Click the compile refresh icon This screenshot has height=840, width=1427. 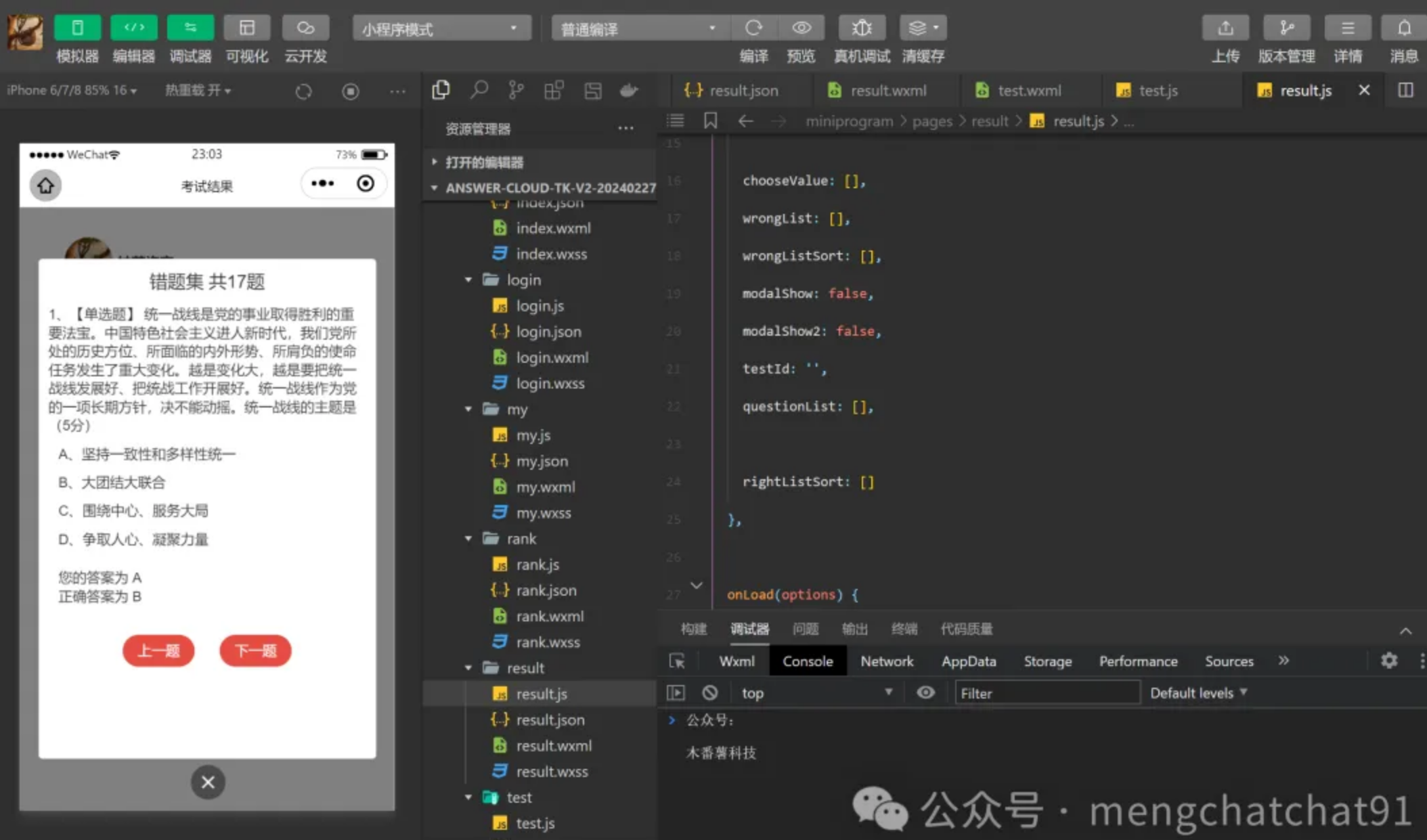[753, 28]
